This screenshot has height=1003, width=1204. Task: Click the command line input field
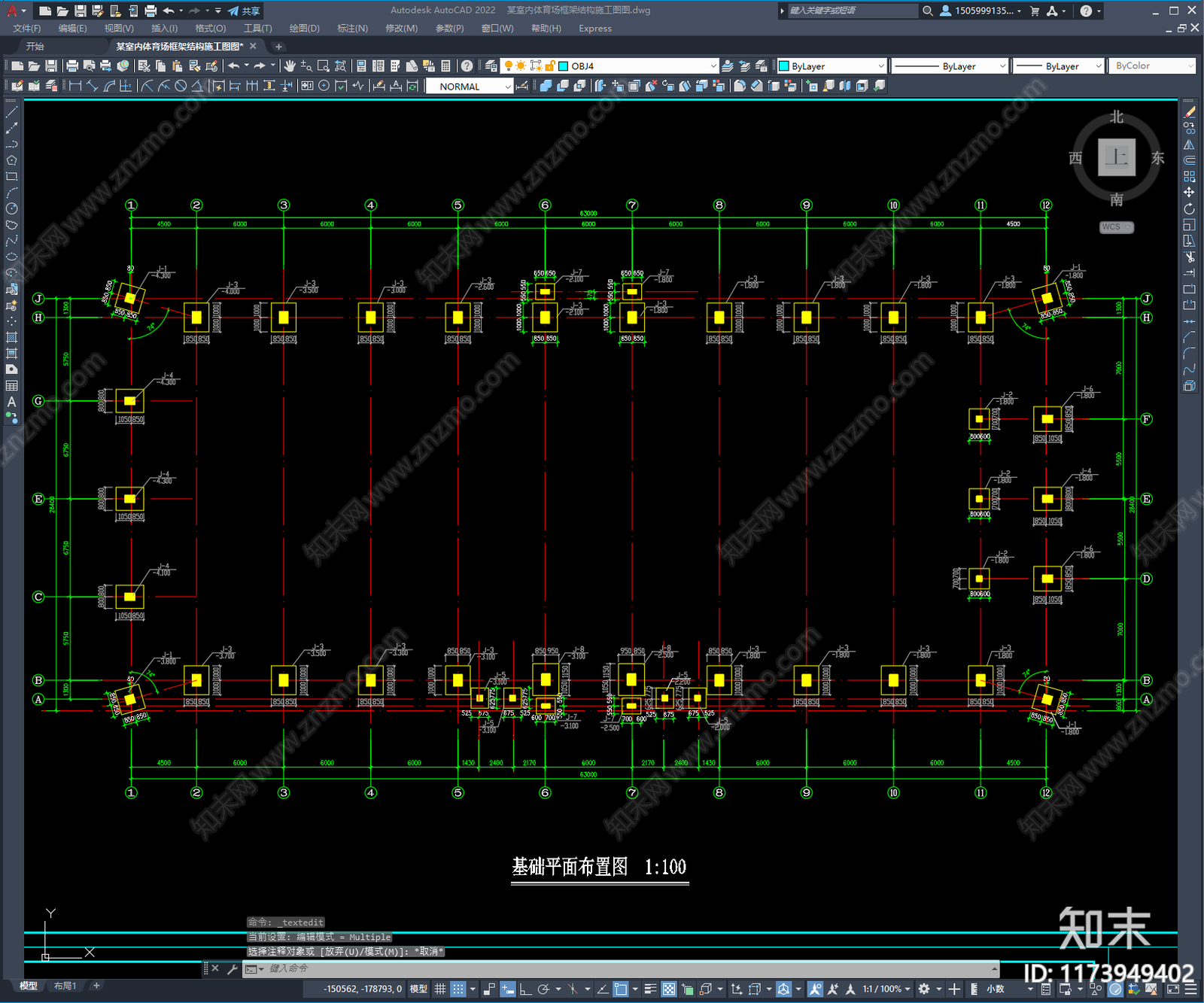pyautogui.click(x=621, y=968)
